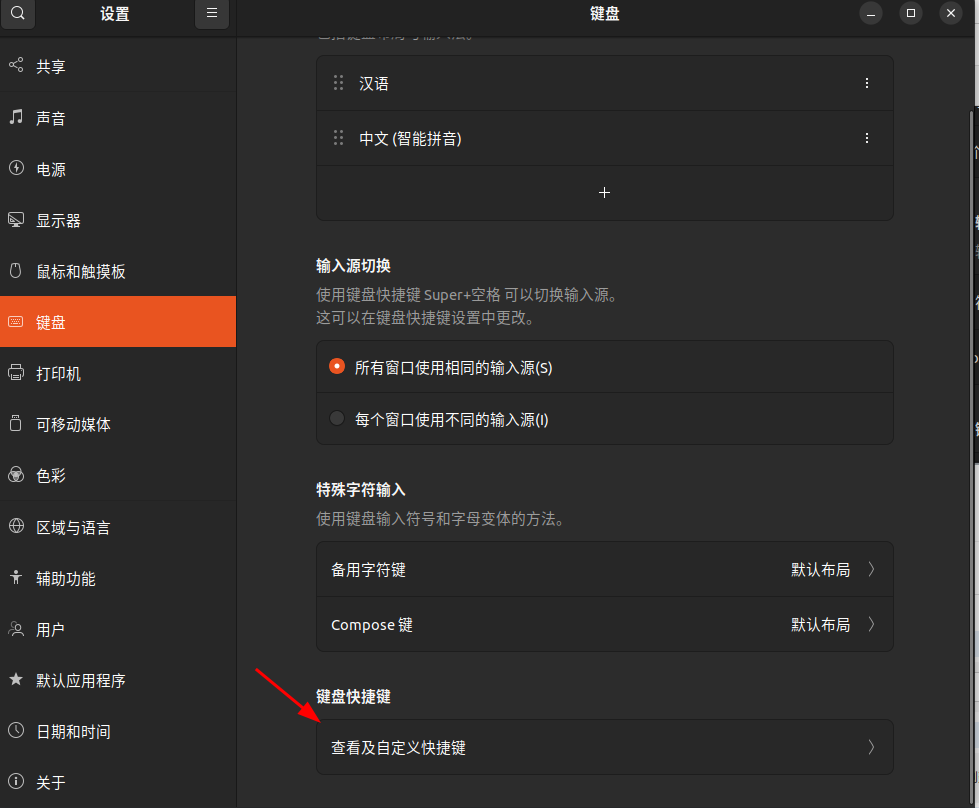Image resolution: width=979 pixels, height=808 pixels.
Task: Click the 鼠标和触摸板 mouse icon
Action: tap(16, 270)
